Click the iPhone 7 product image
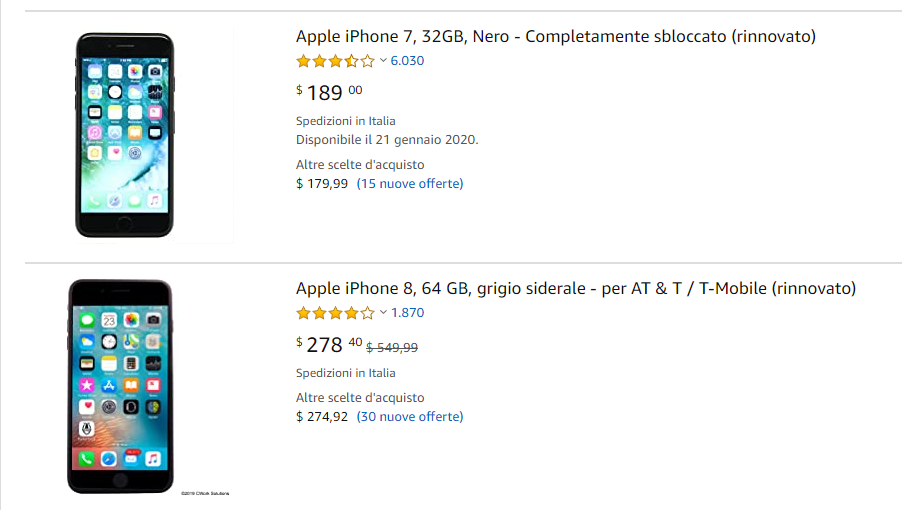The image size is (902, 510). 124,135
